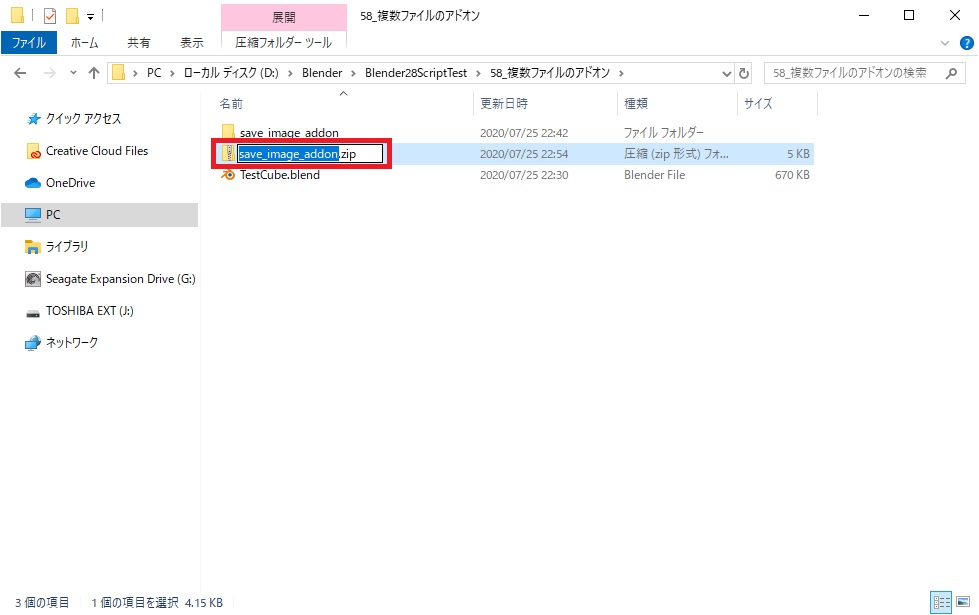This screenshot has height=615, width=979.
Task: Click the 2020/07/25 22:42 date cell
Action: [x=524, y=132]
